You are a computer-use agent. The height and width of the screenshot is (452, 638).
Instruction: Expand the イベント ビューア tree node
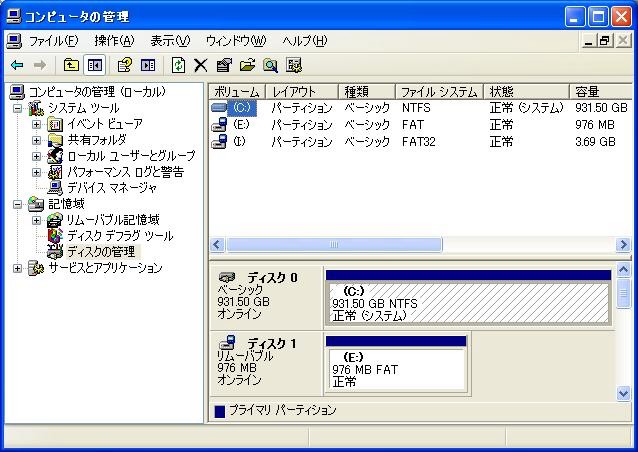pos(36,124)
